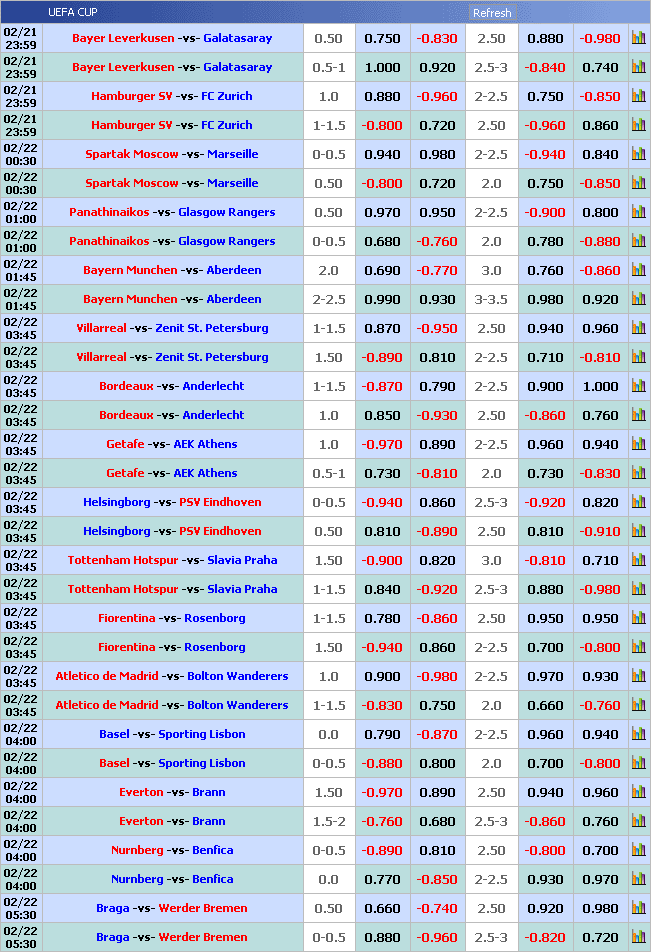Open chart icon for Spartak Moscow 0-0.5 handicap row
Image resolution: width=651 pixels, height=952 pixels.
pos(639,154)
